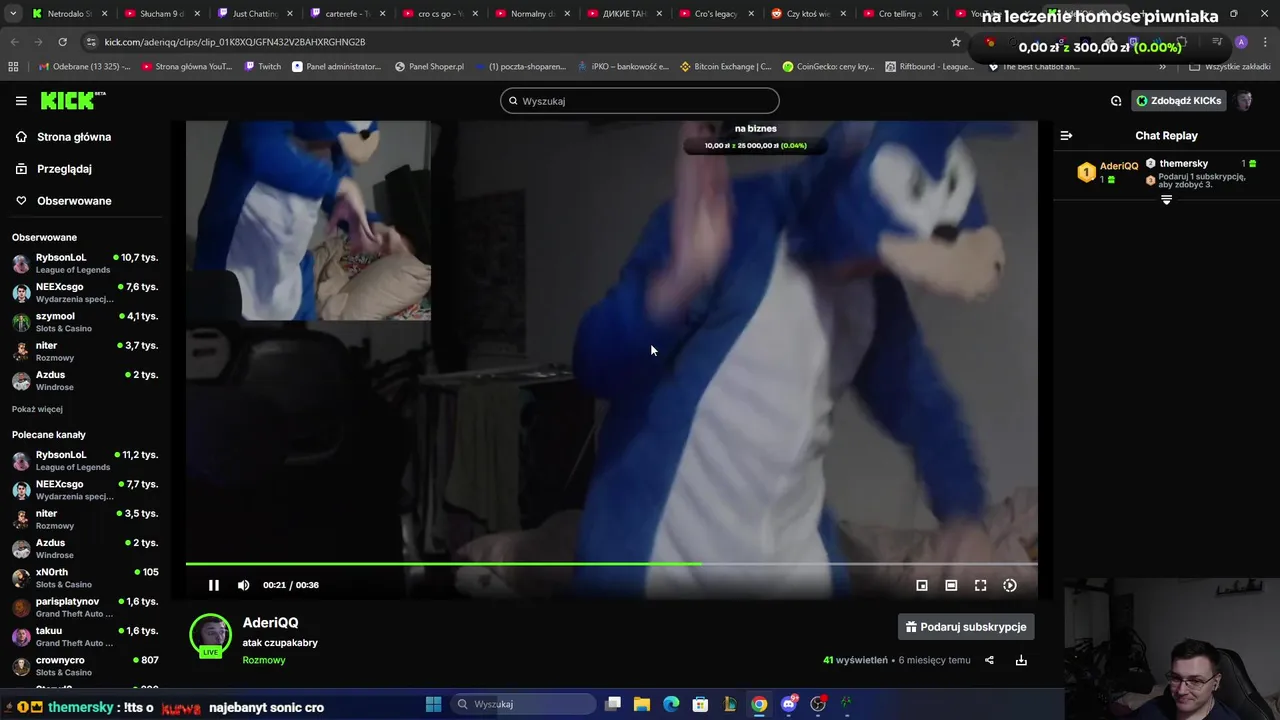Expand the gifted subs leaderboard arrow
Screen dimensions: 1280x720
click(x=1166, y=200)
